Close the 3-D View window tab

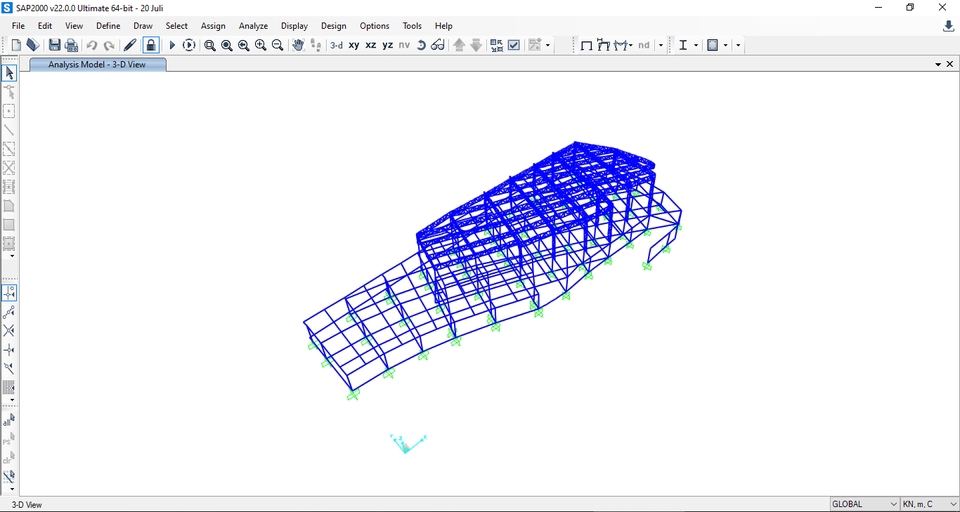click(x=950, y=64)
